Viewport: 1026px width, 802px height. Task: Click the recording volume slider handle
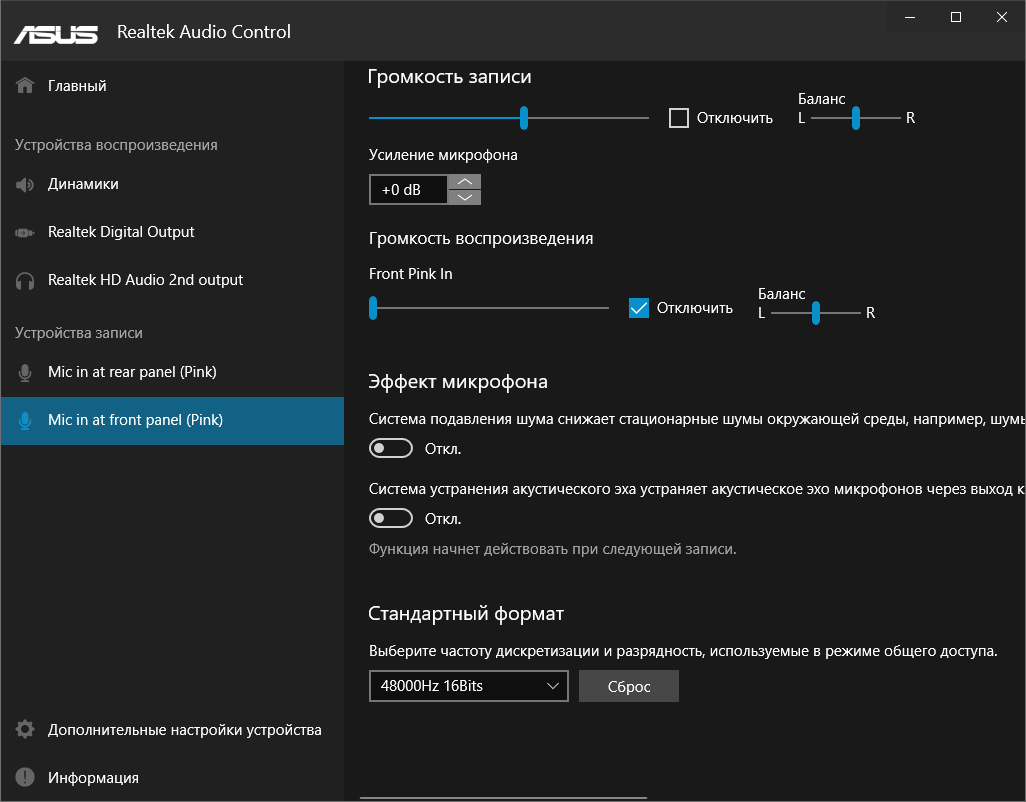coord(524,118)
